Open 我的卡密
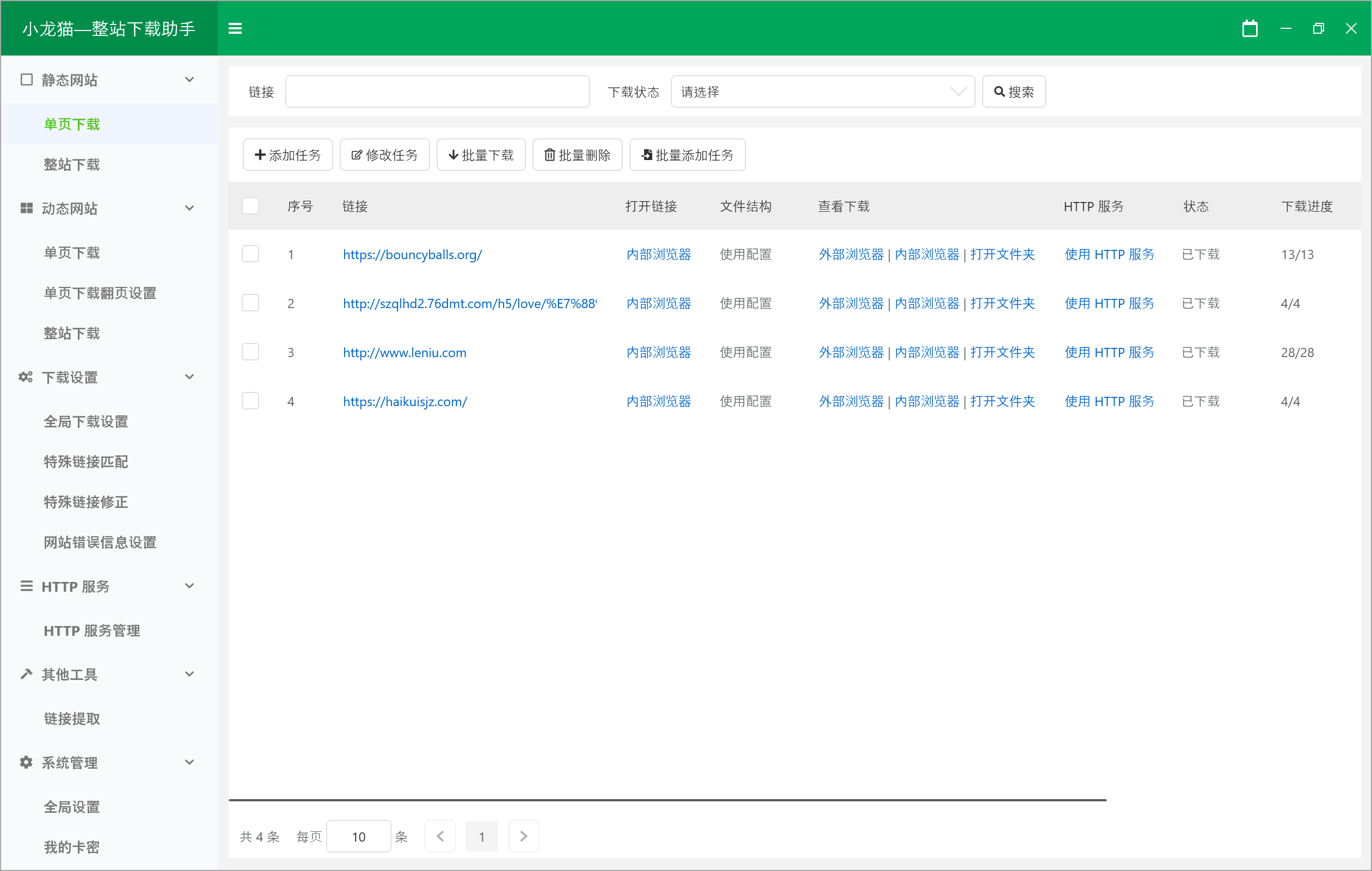The width and height of the screenshot is (1372, 871). pyautogui.click(x=72, y=848)
